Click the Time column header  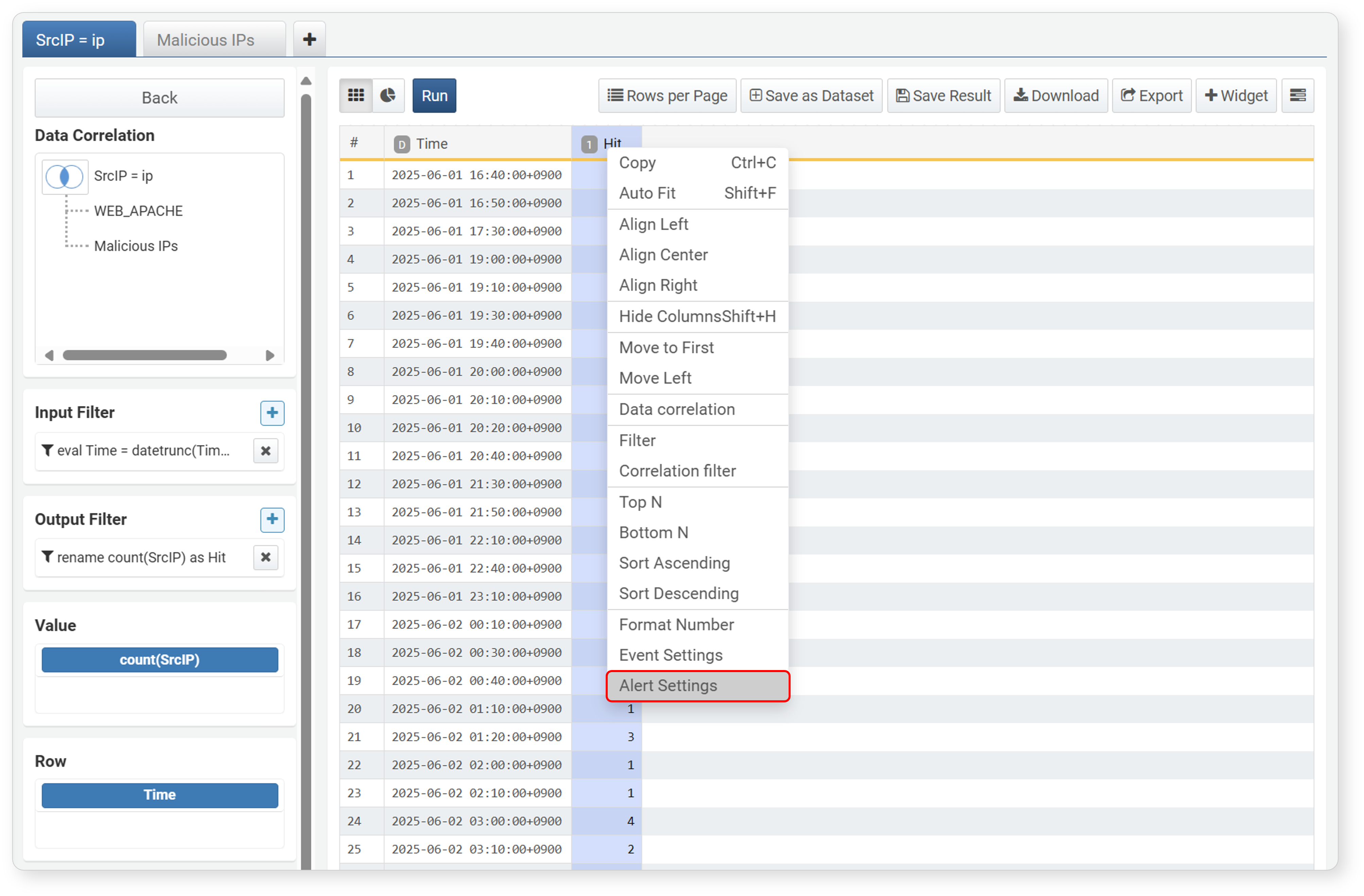click(478, 143)
